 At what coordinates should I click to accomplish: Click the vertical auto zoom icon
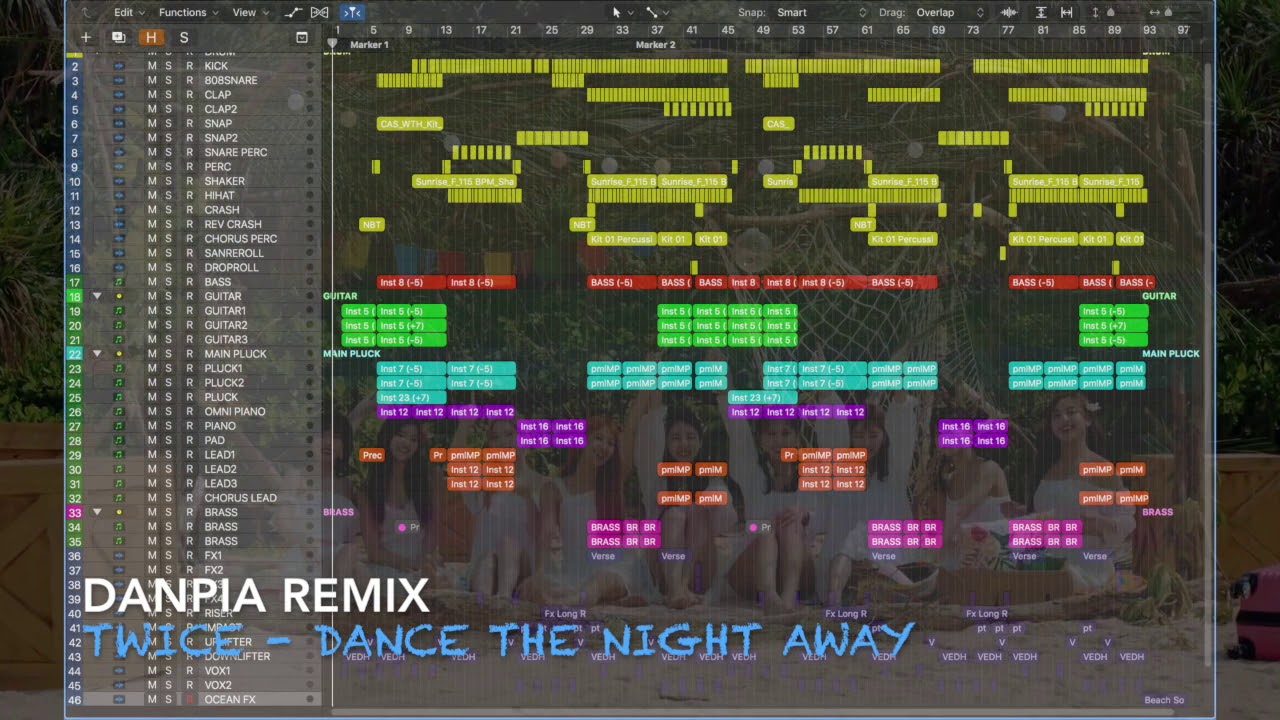tap(1041, 12)
